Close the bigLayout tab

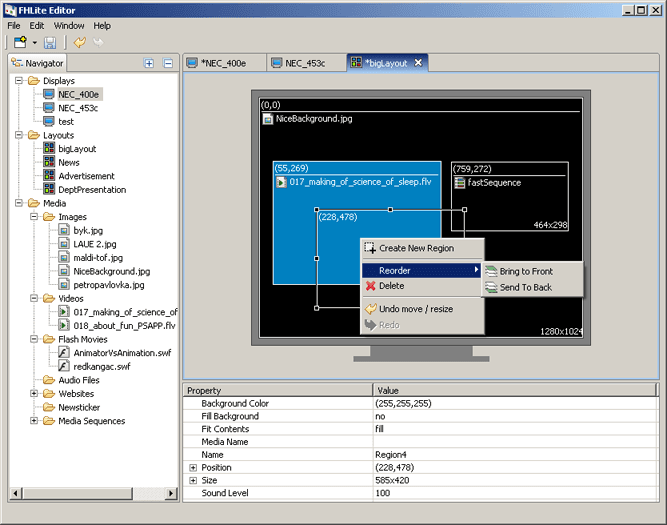coord(419,63)
